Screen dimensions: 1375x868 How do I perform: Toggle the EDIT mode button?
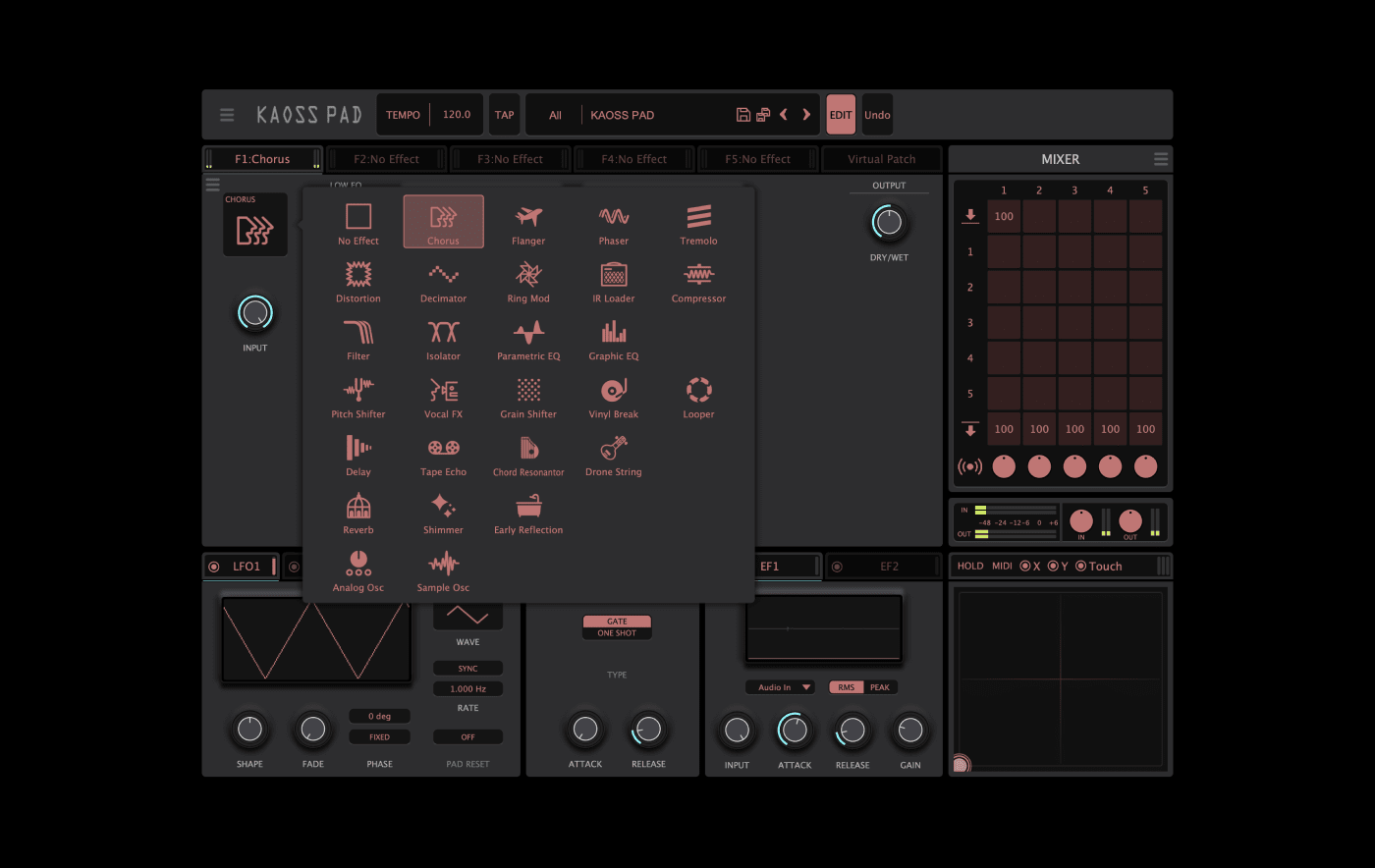[841, 115]
